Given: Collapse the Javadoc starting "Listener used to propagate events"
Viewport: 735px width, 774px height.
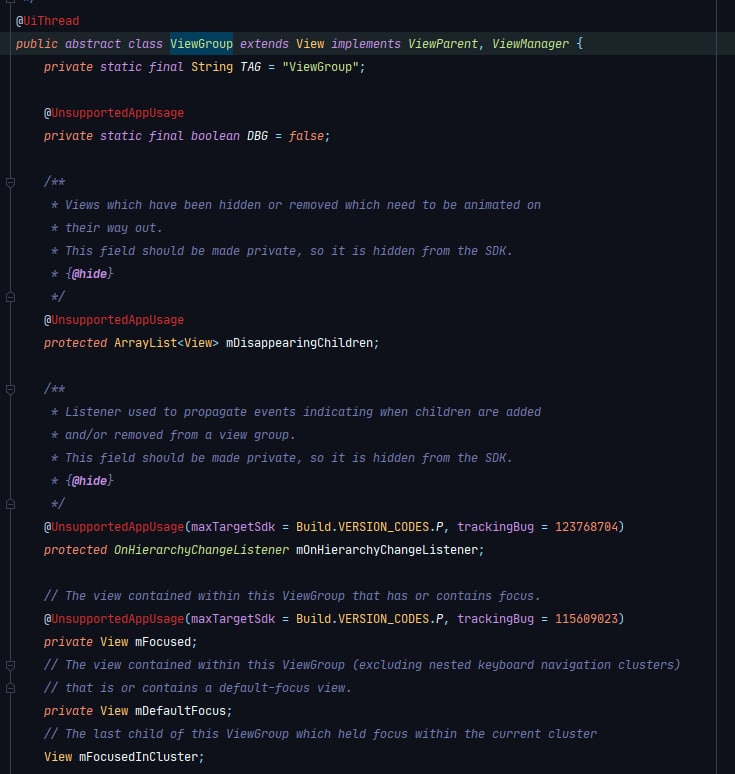Looking at the screenshot, I should [10, 389].
